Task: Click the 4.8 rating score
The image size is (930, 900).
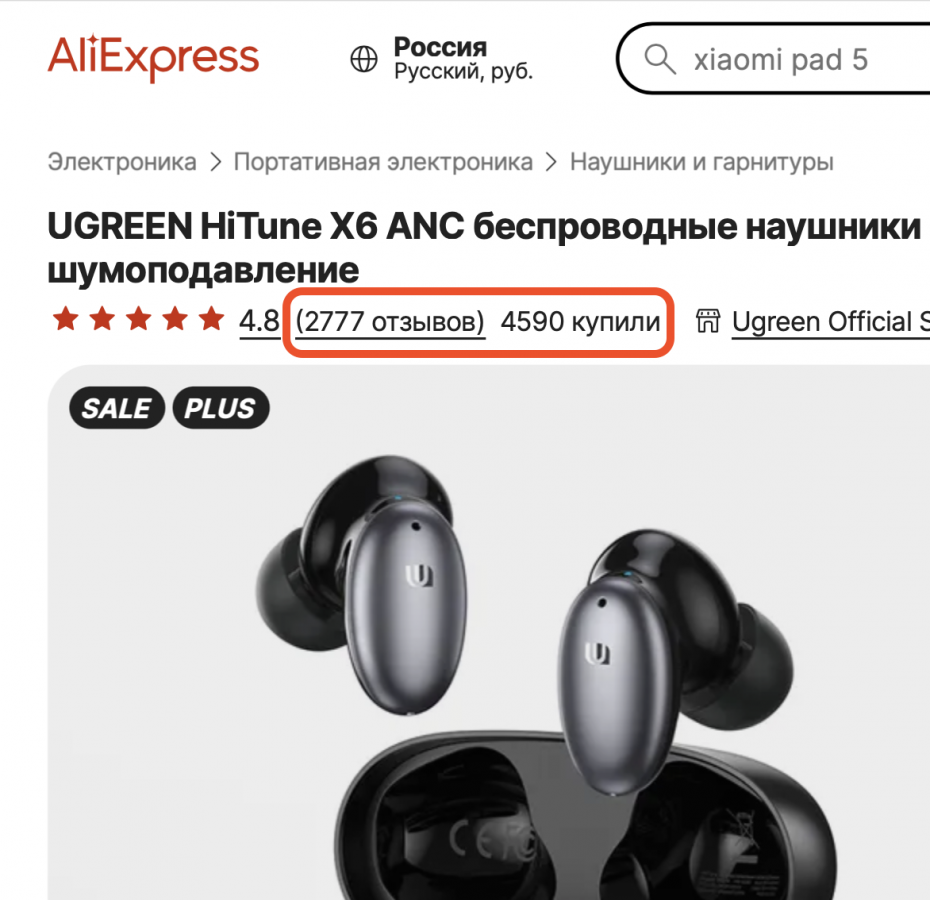Action: tap(259, 322)
